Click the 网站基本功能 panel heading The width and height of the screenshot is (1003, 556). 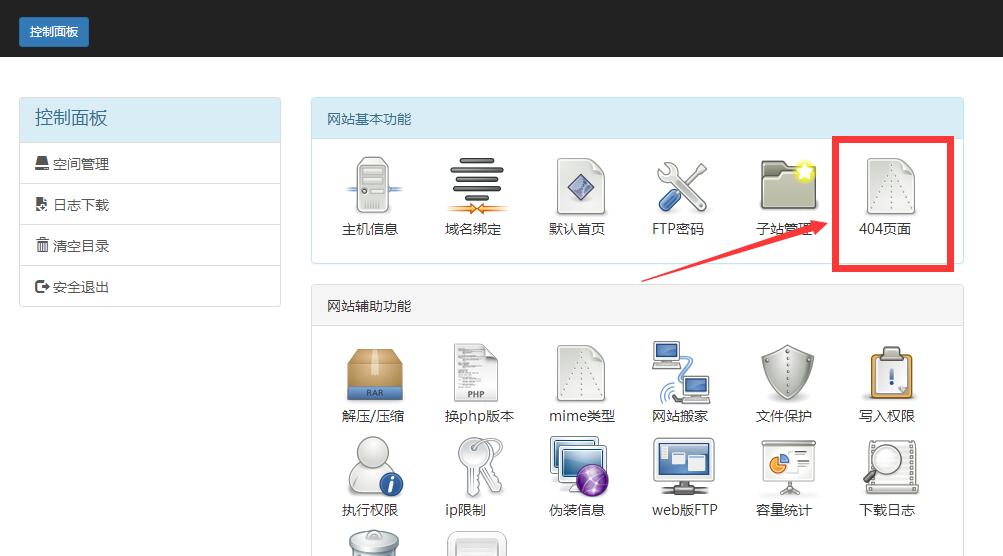tap(369, 119)
